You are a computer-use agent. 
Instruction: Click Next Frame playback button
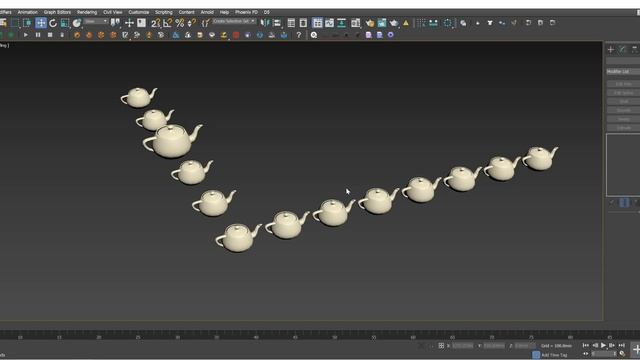coord(612,345)
